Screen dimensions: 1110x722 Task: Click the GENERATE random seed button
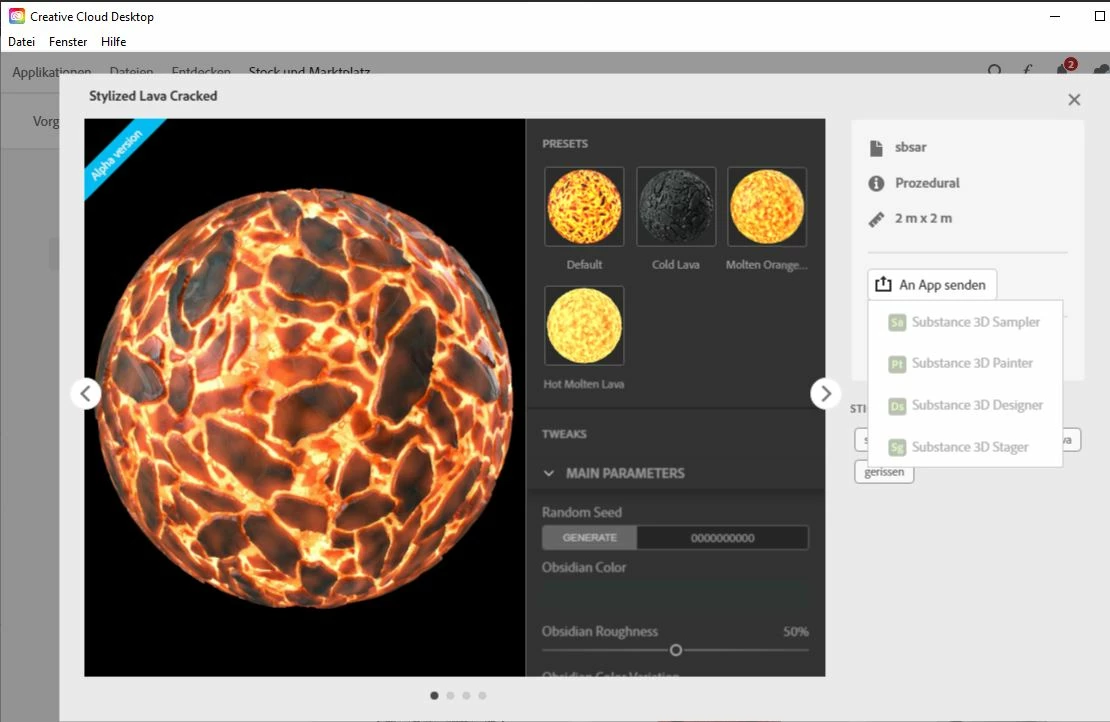[x=589, y=537]
